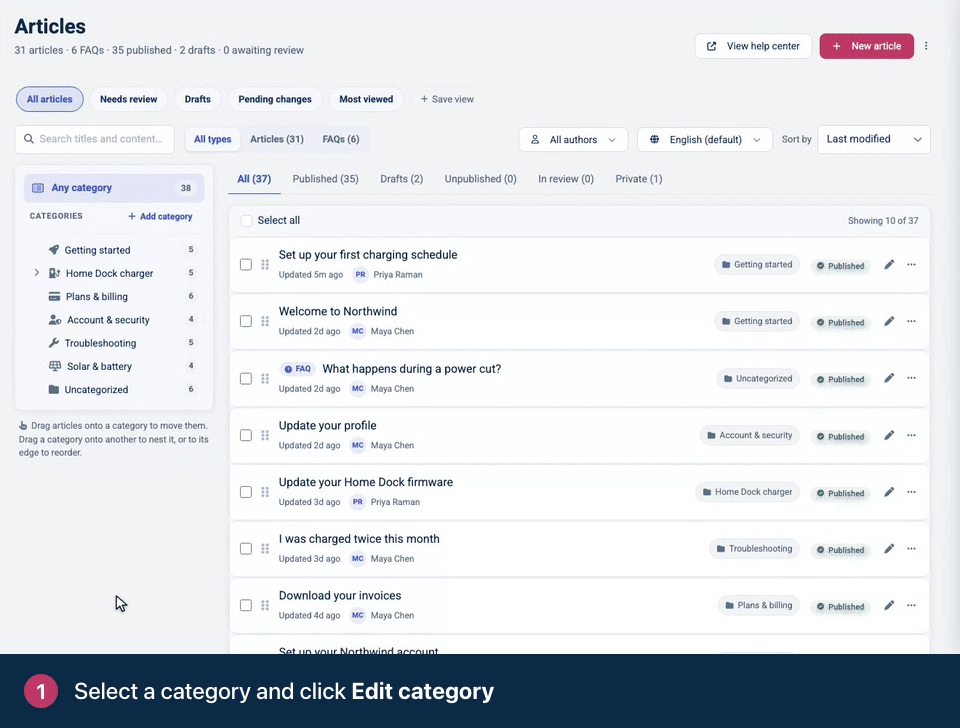
Task: Check the box for What happens during a power cut
Action: [246, 378]
